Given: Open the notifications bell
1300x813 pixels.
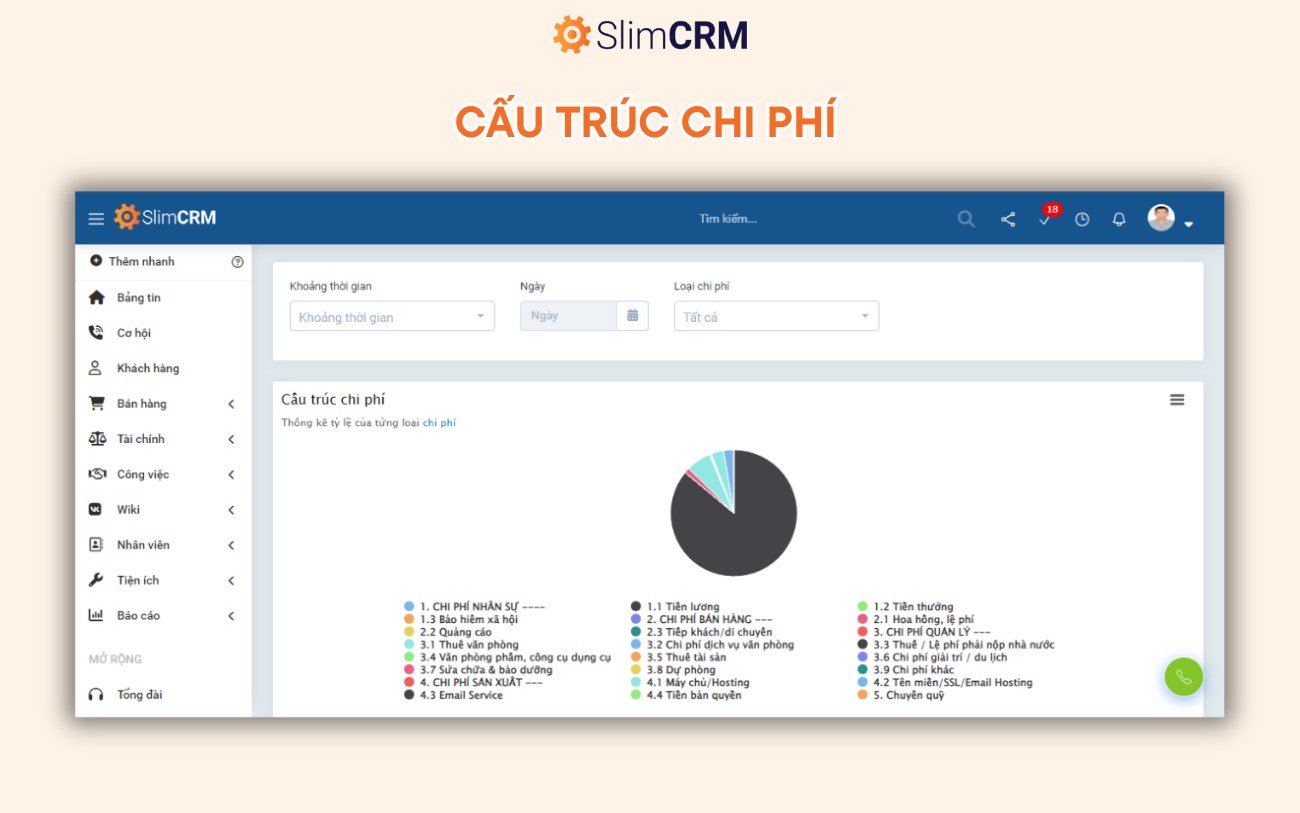Looking at the screenshot, I should tap(1119, 219).
